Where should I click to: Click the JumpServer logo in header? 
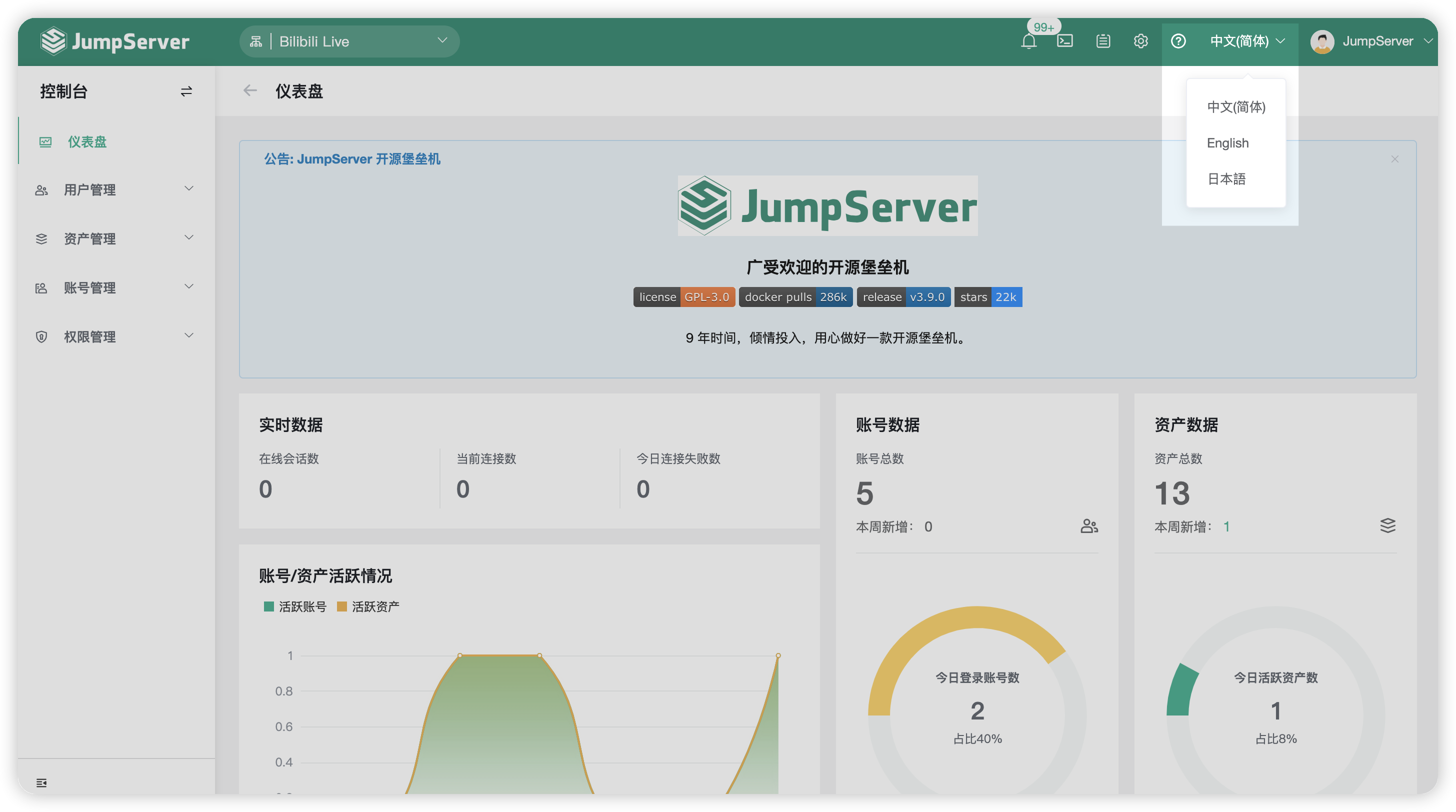(x=114, y=41)
